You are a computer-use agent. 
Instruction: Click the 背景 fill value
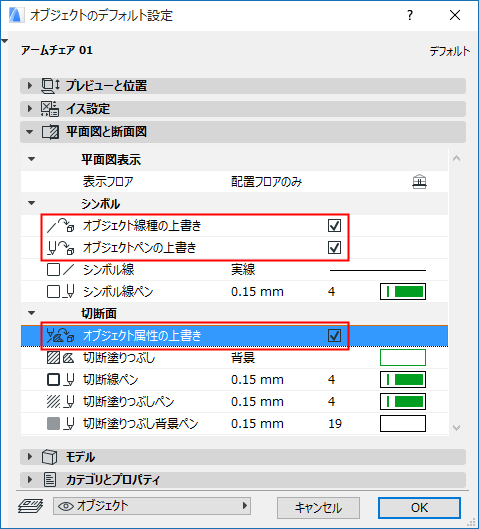[243, 358]
